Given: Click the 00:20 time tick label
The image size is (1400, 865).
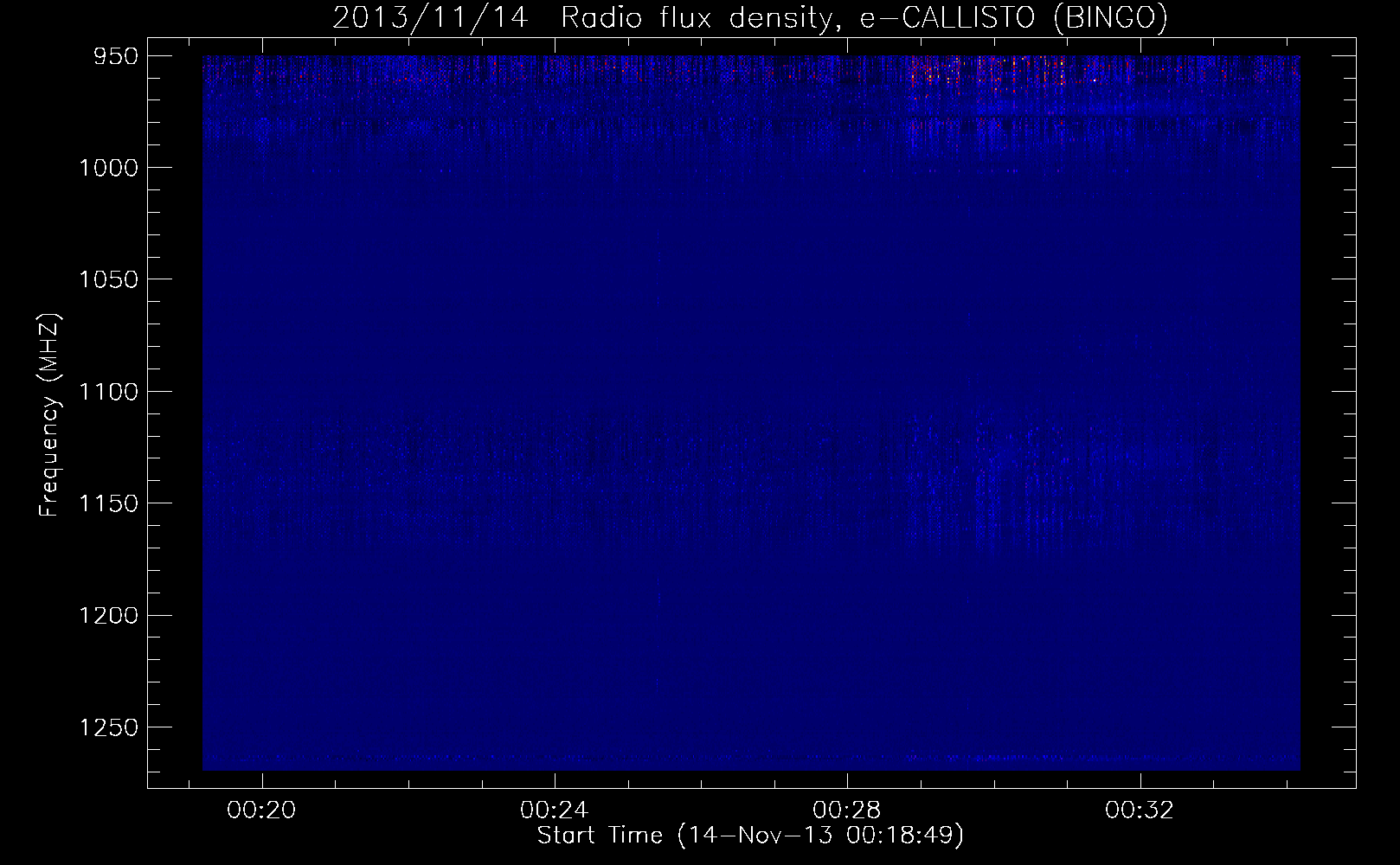Looking at the screenshot, I should [x=261, y=811].
